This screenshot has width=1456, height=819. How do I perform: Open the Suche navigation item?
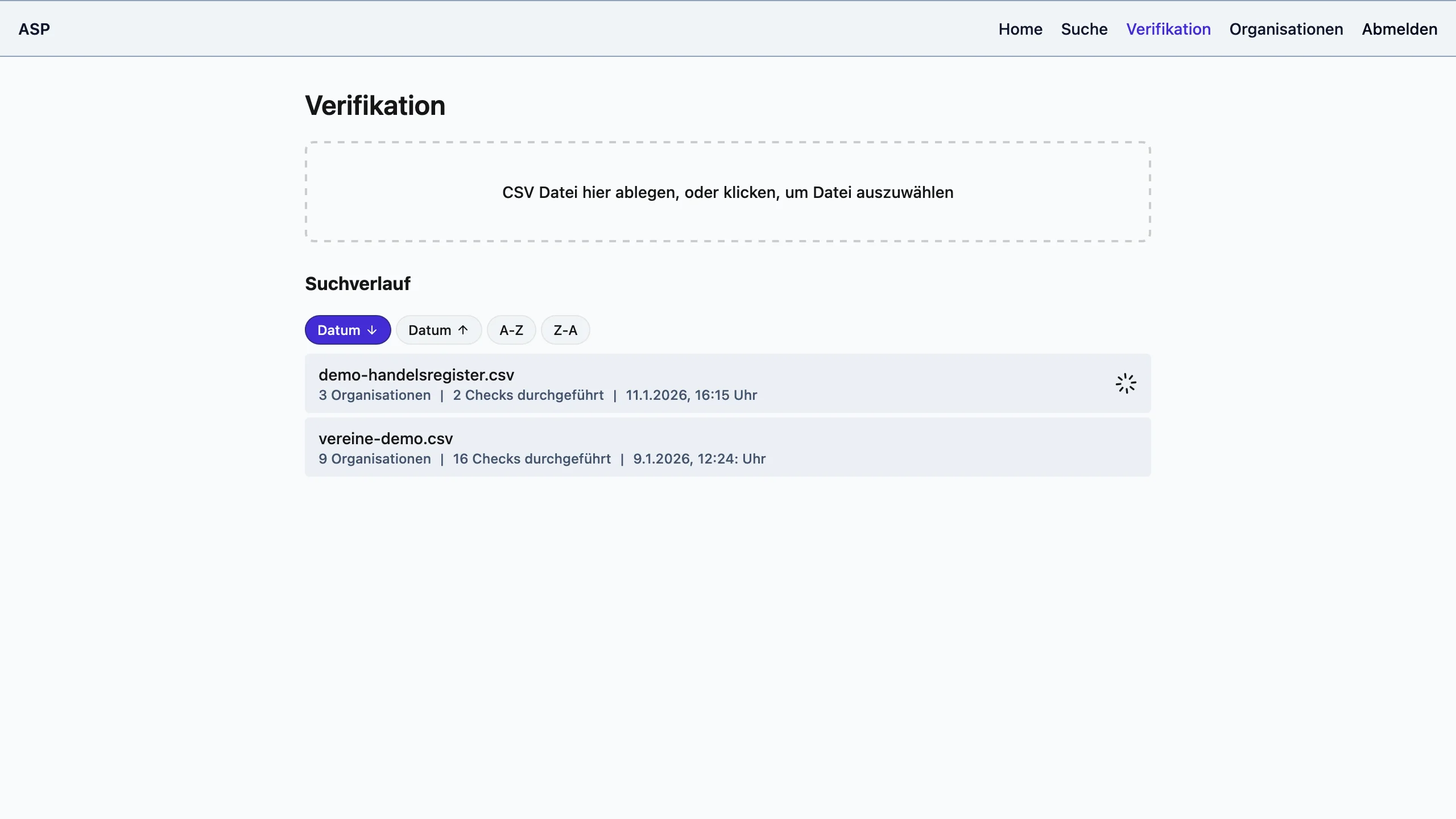(x=1084, y=29)
